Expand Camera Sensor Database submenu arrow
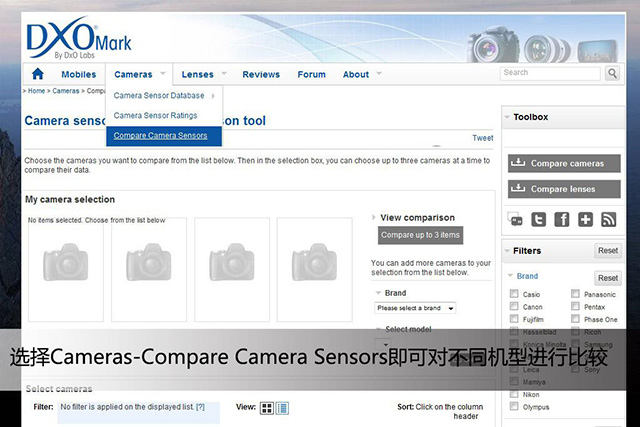Image resolution: width=640 pixels, height=427 pixels. [213, 96]
